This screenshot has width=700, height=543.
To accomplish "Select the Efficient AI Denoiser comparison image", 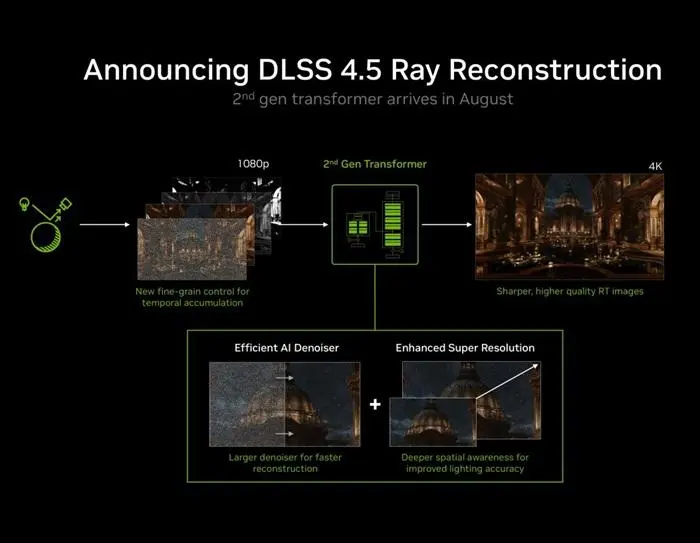I will point(285,404).
